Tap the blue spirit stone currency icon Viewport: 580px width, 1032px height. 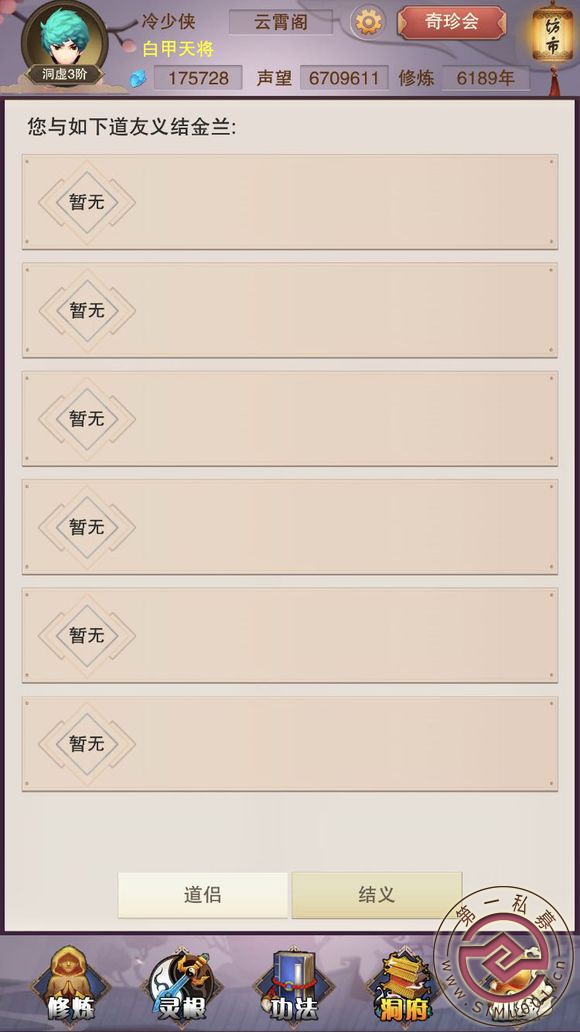139,78
